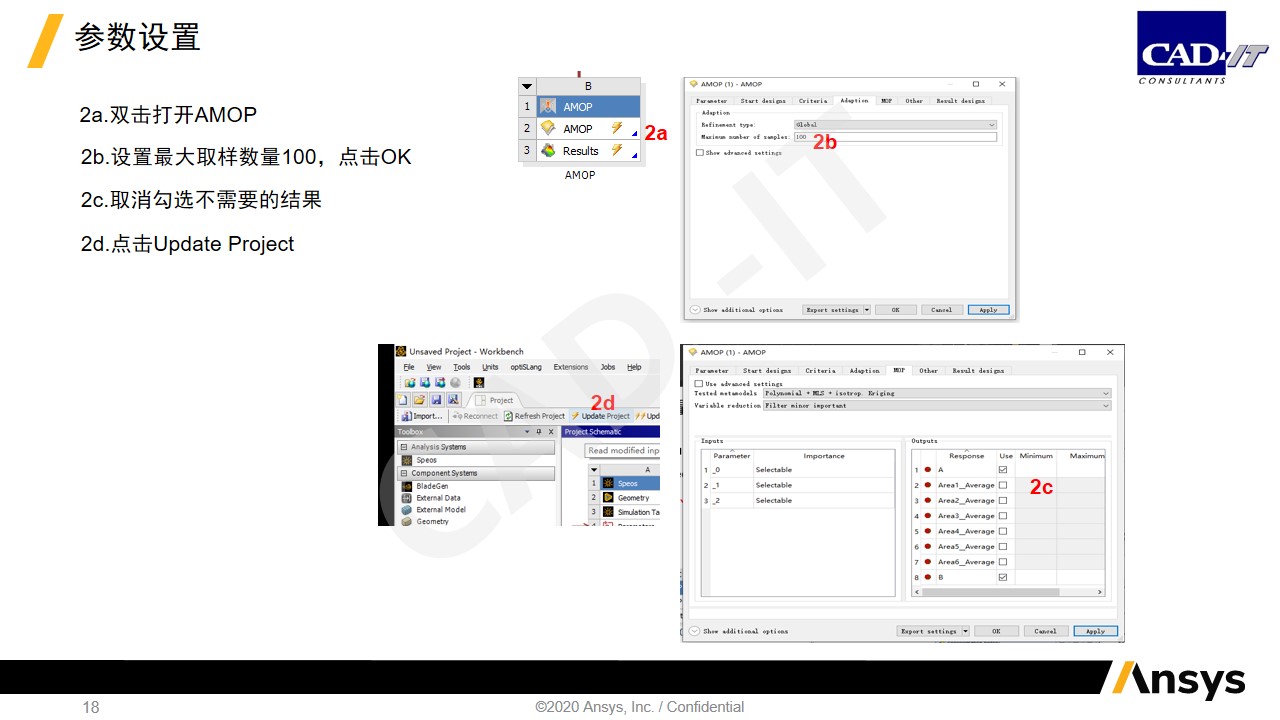
Task: Click the Update Project lightning icon
Action: 575,416
